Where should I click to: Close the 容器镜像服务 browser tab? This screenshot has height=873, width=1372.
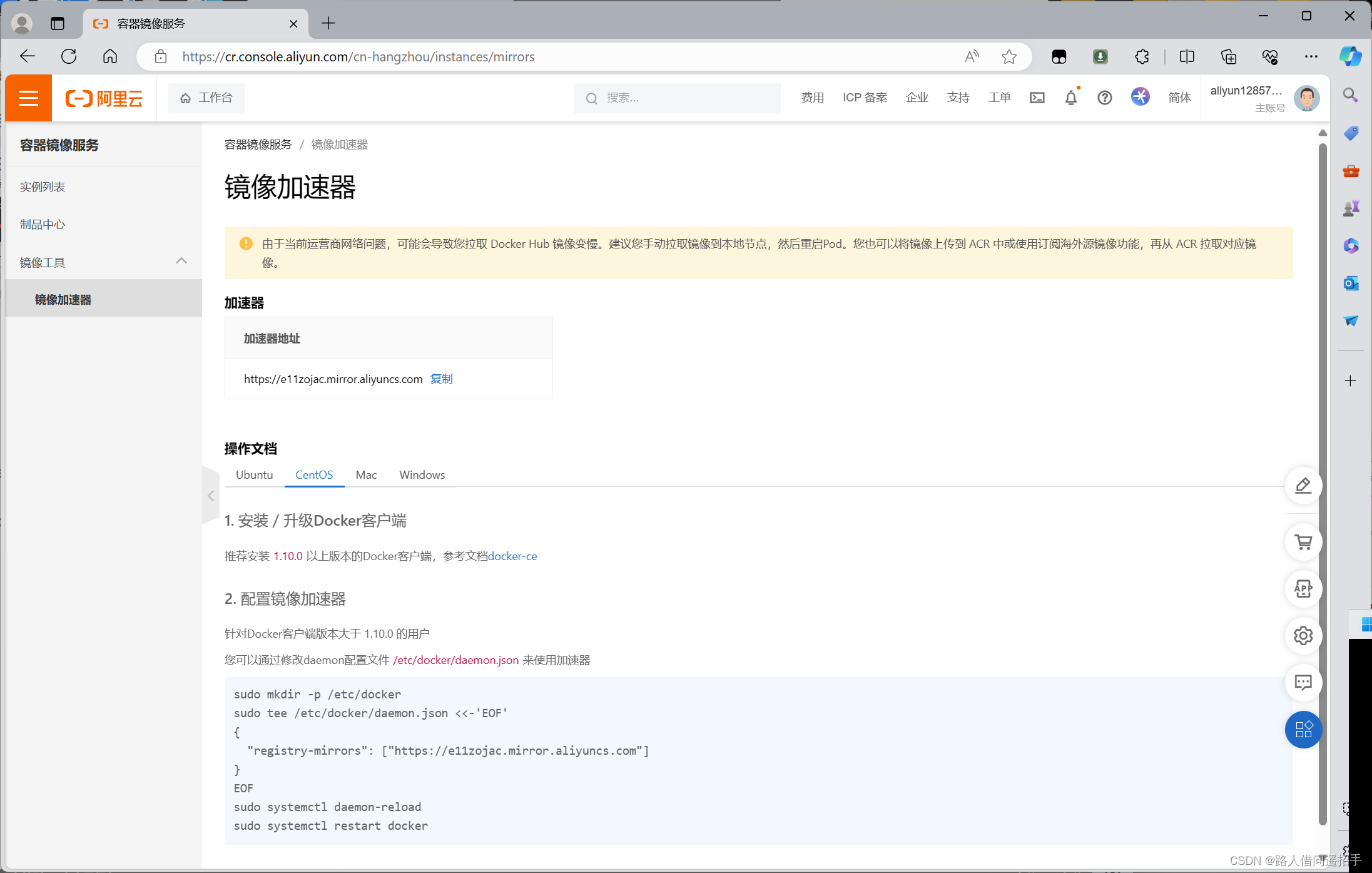[x=293, y=24]
